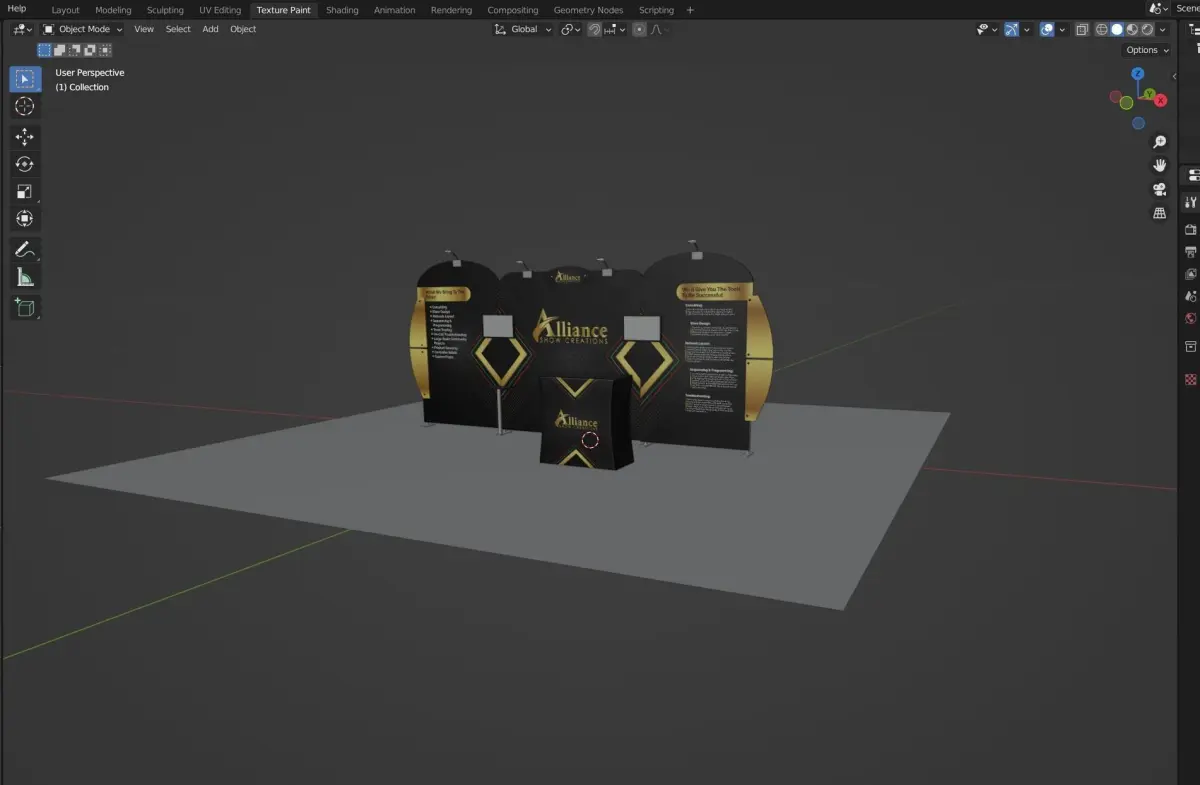
Task: Pick the Rotate tool
Action: click(25, 164)
